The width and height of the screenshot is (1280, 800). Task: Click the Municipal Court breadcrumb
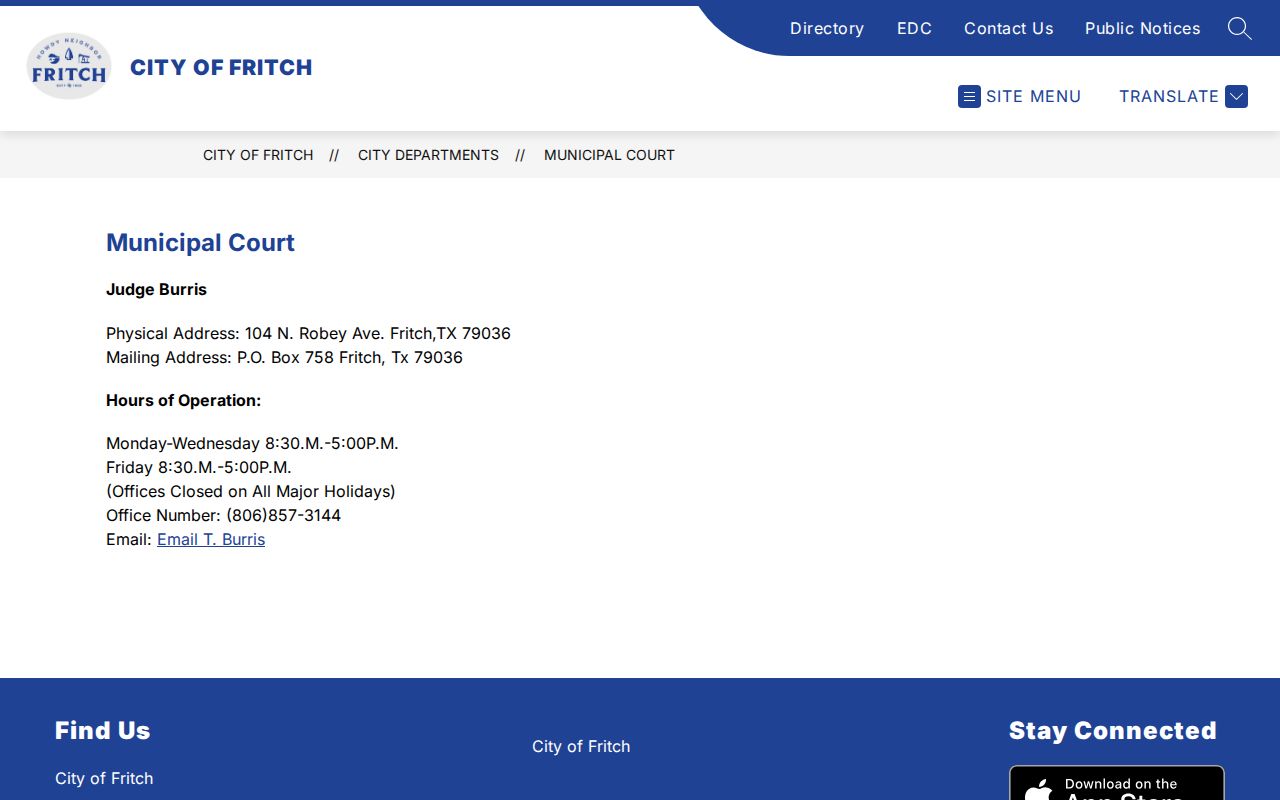tap(609, 155)
